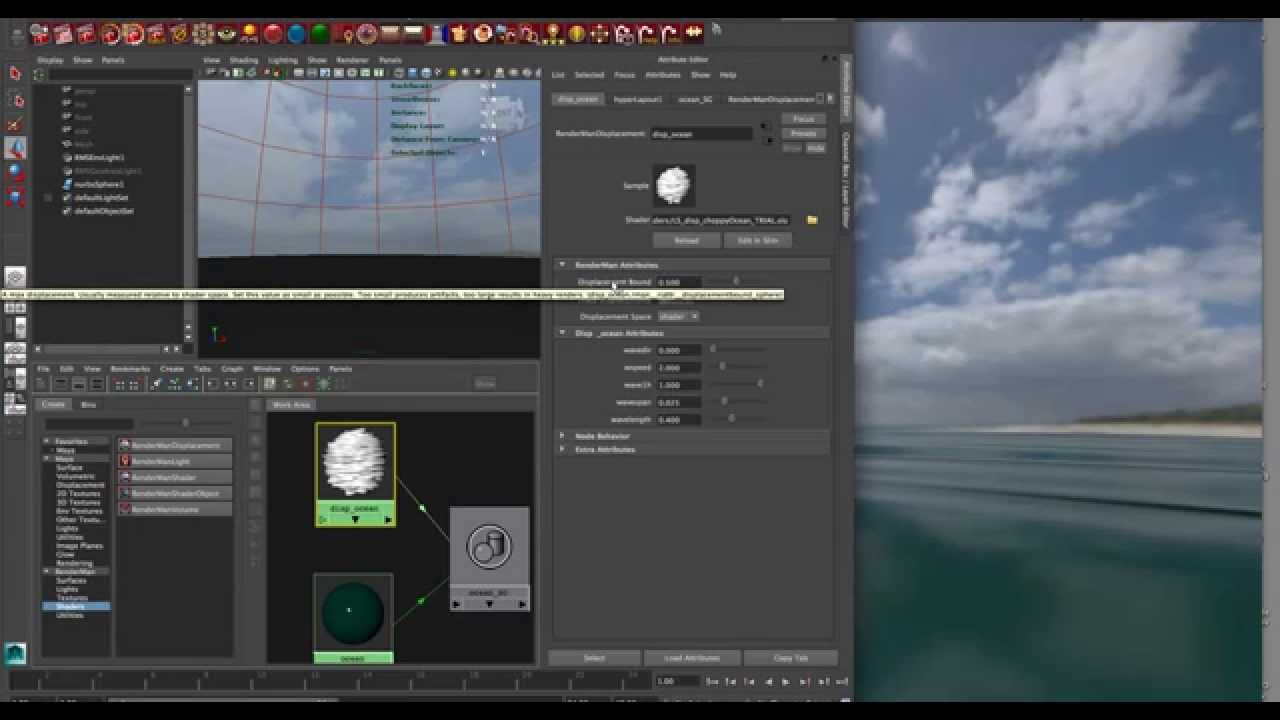1280x720 pixels.
Task: Switch to the Bins tab in Hypershade
Action: tap(88, 405)
